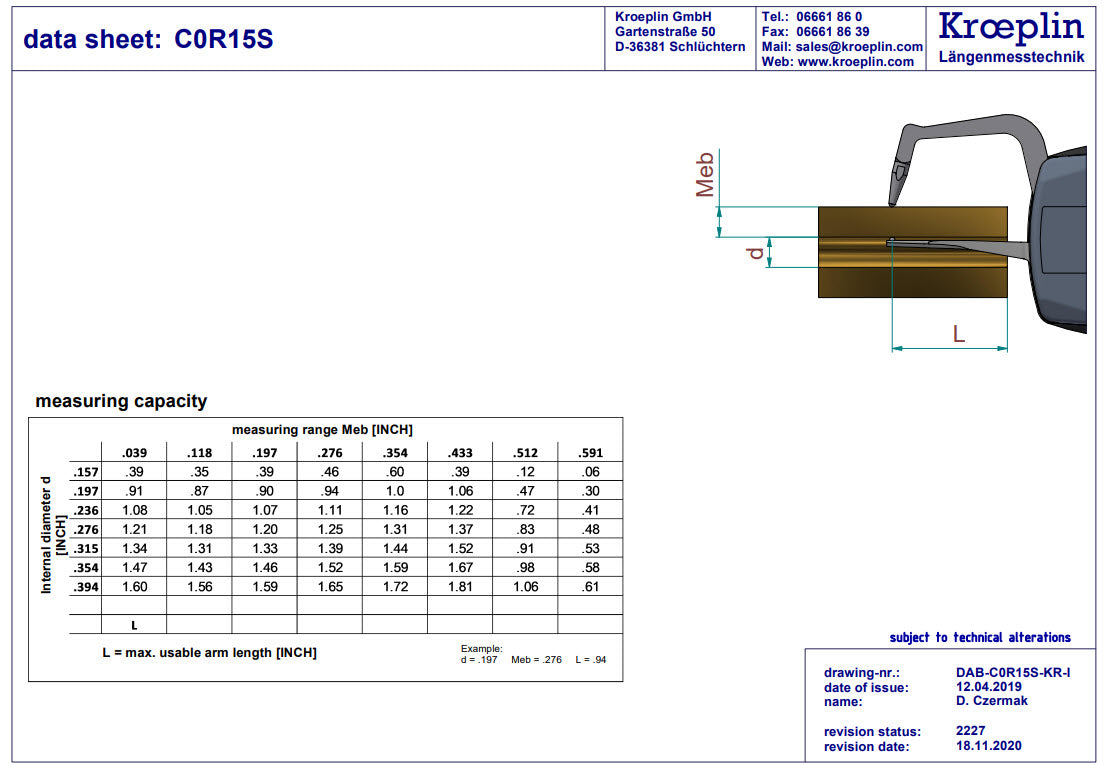Click the table cell showing 1.81

460,587
